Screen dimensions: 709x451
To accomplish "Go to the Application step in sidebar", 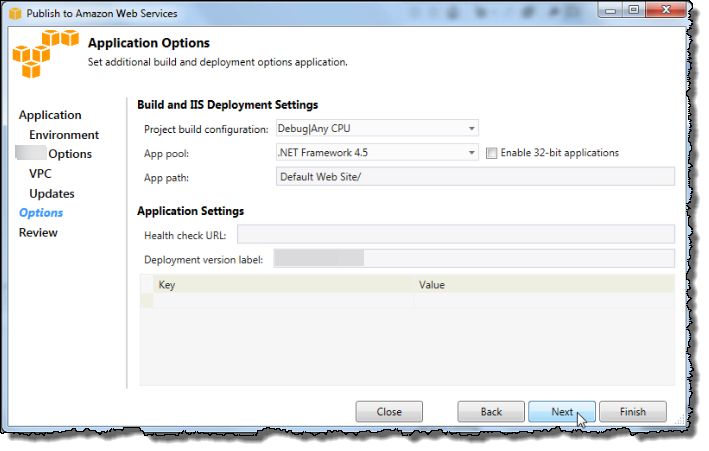I will pyautogui.click(x=50, y=115).
